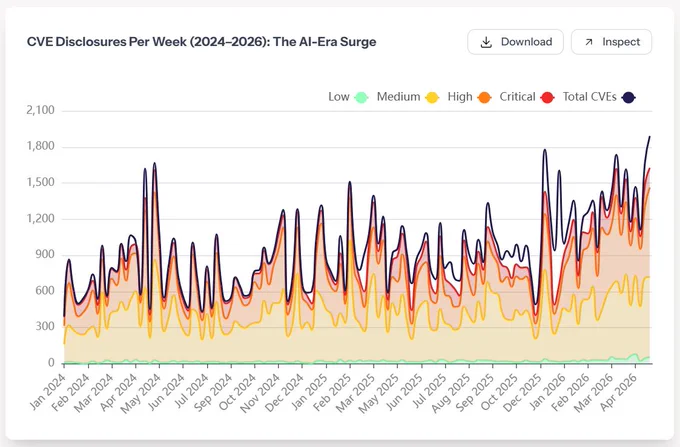The image size is (680, 447).
Task: Click the 0 y-axis label
Action: (52, 362)
